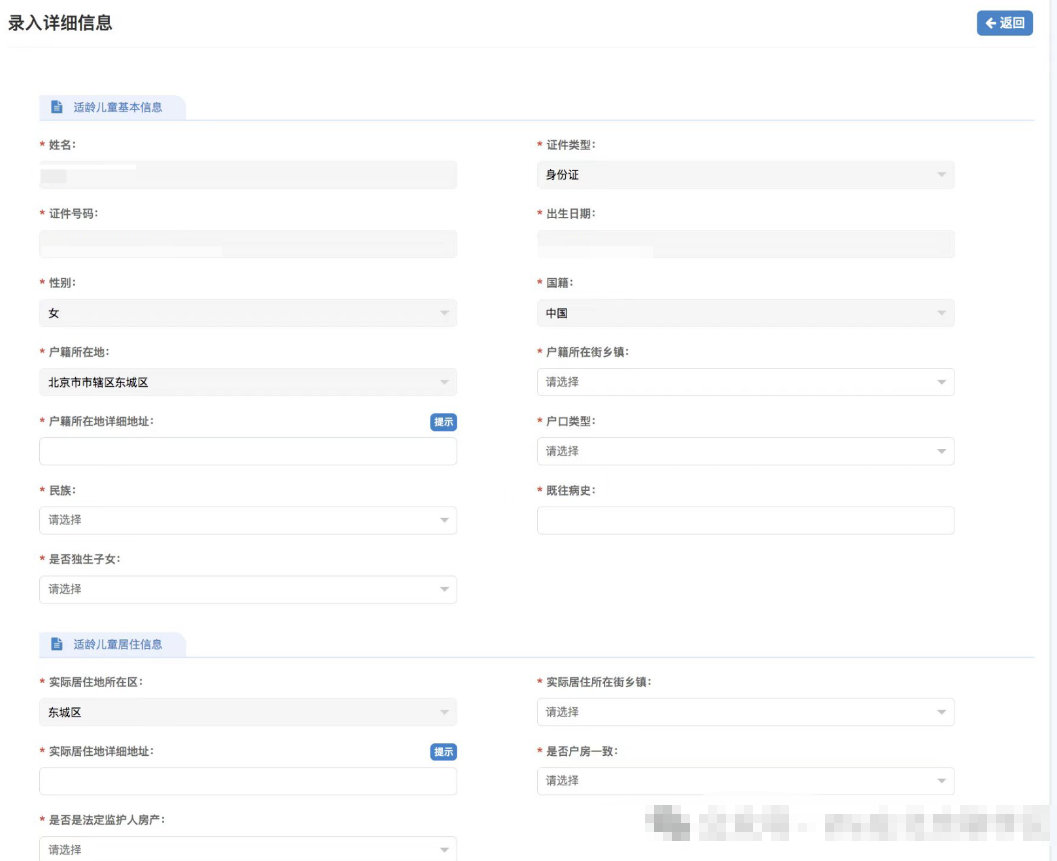Click the 适龄儿童基本信息 document icon

click(x=57, y=107)
